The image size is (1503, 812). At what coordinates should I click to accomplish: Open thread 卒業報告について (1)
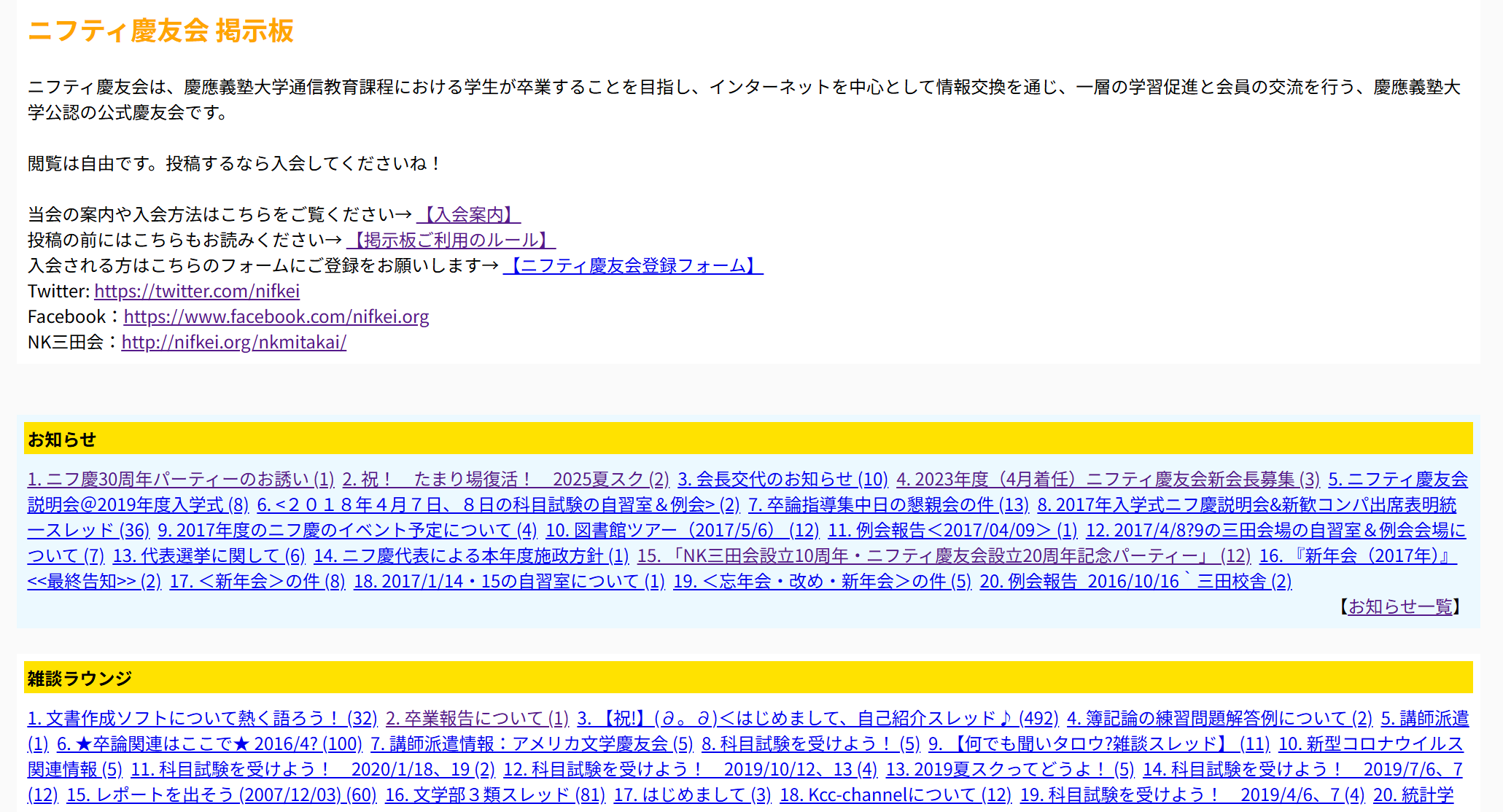coord(476,718)
